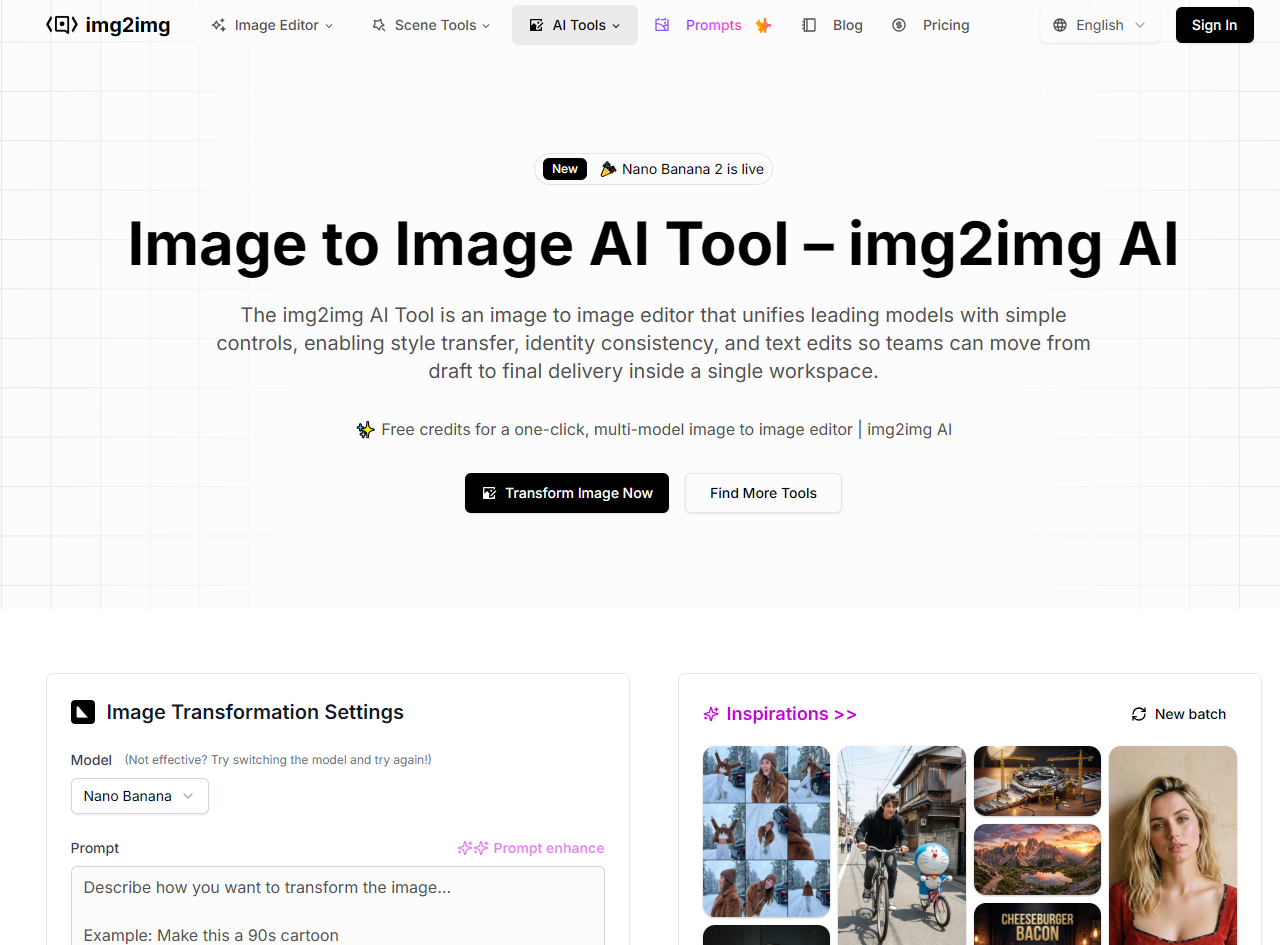Select the snowy collage inspiration thumbnail

point(766,831)
